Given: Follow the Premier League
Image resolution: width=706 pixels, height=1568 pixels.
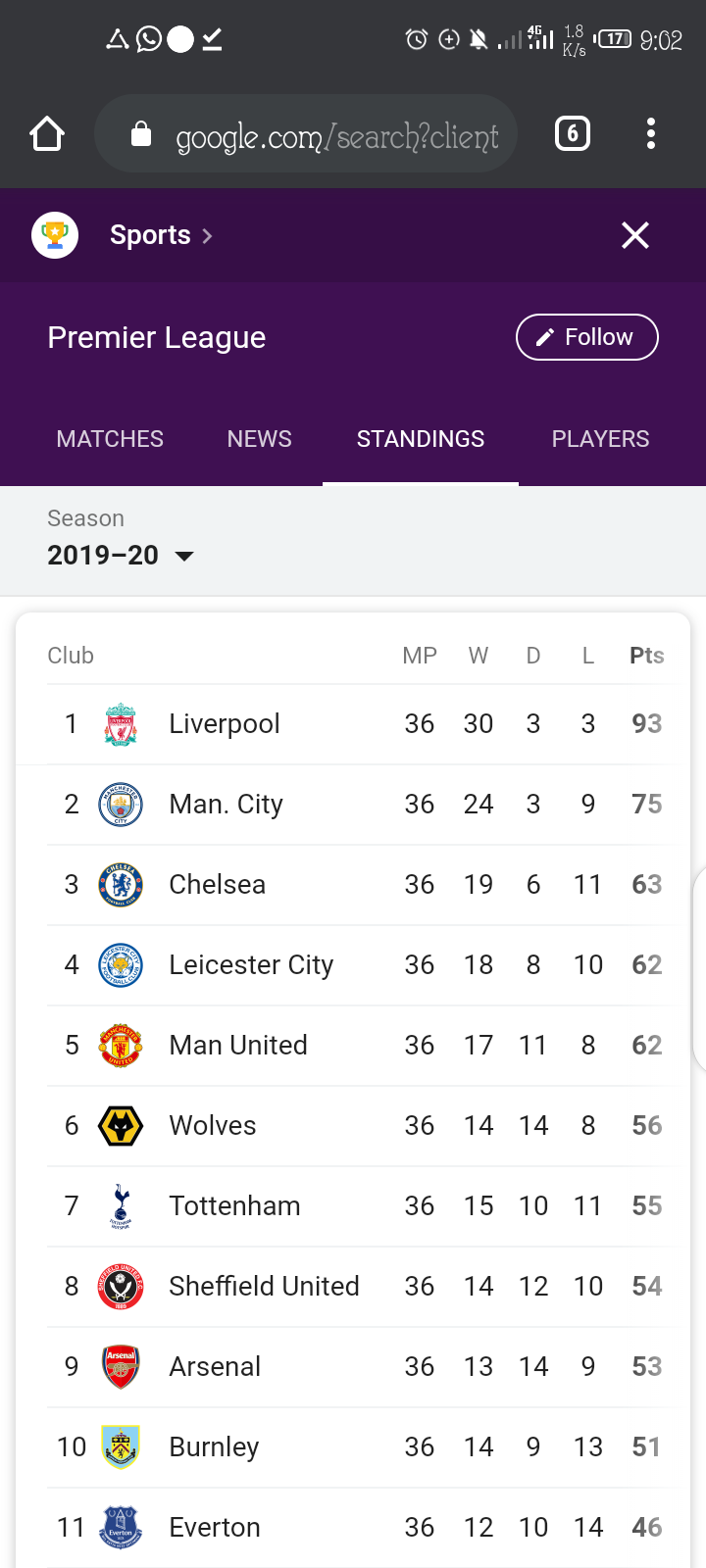Looking at the screenshot, I should click(x=586, y=337).
